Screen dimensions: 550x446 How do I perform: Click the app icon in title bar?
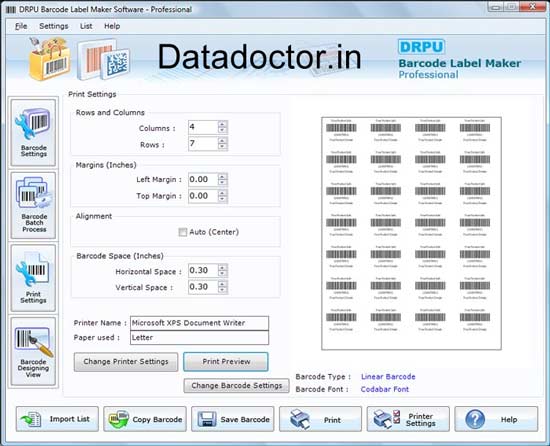[x=11, y=9]
